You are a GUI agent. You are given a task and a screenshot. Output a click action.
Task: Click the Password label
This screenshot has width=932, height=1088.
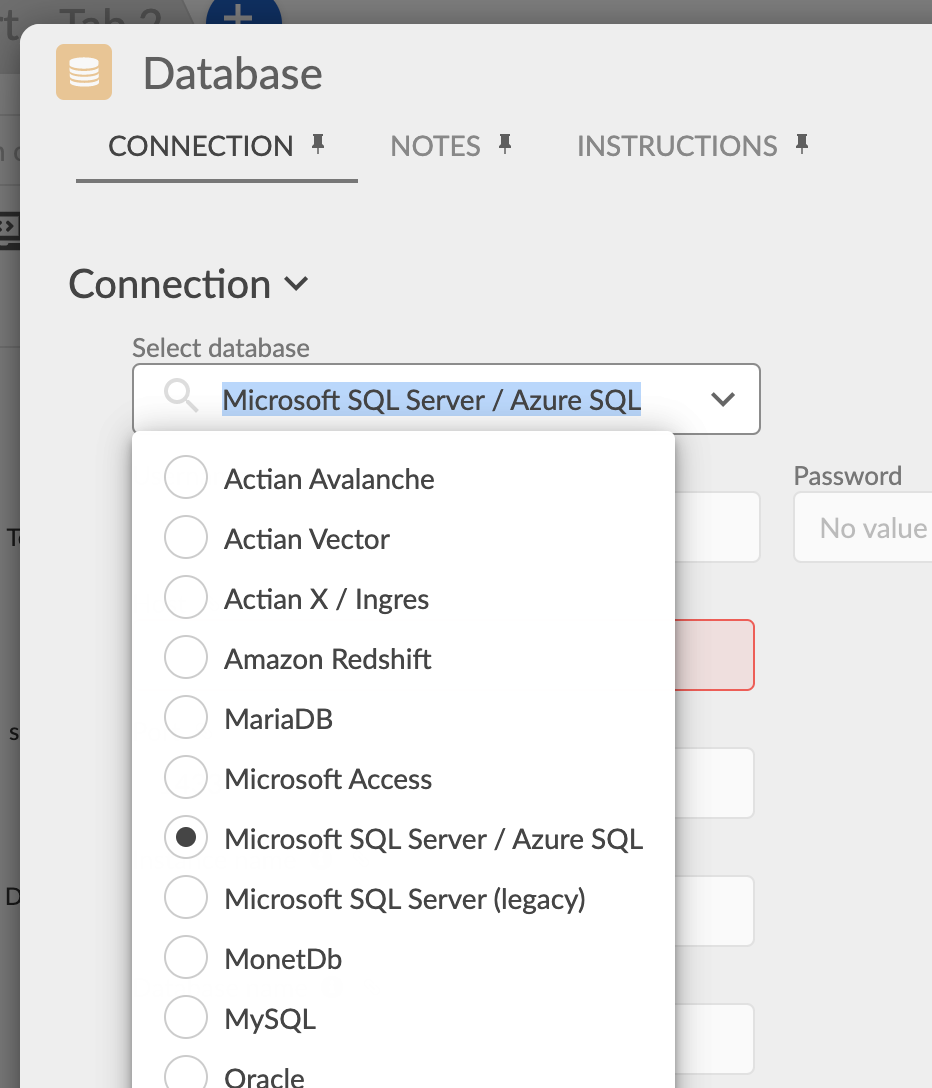coord(847,476)
